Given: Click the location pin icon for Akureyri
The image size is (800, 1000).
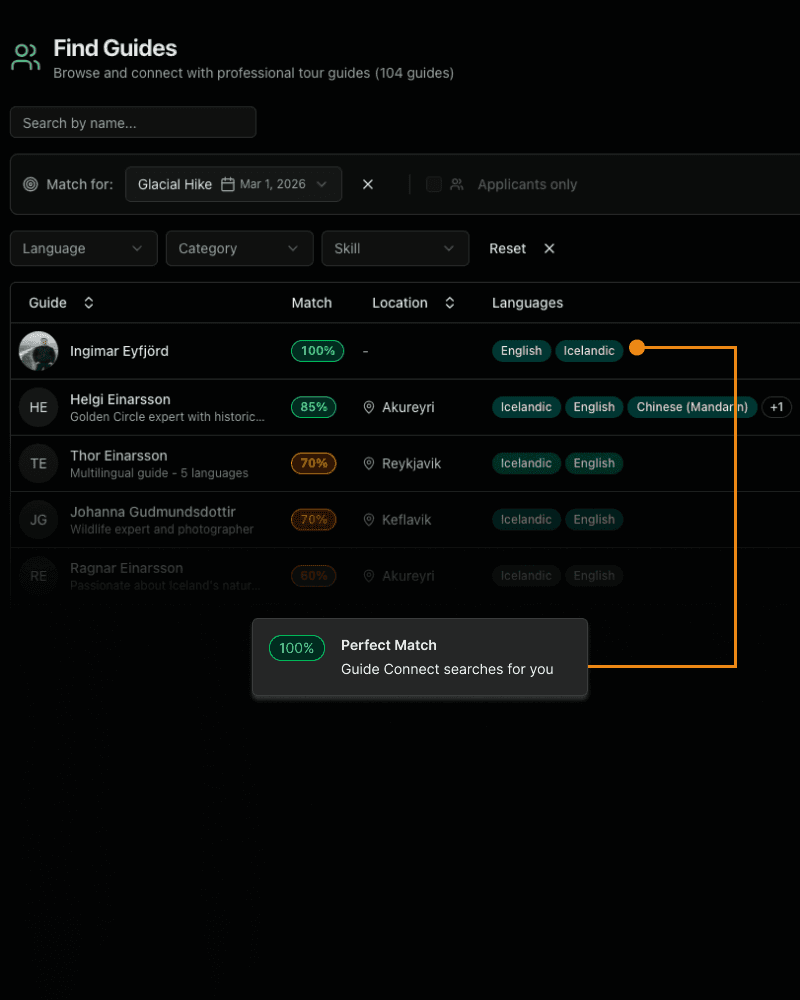Looking at the screenshot, I should 369,407.
